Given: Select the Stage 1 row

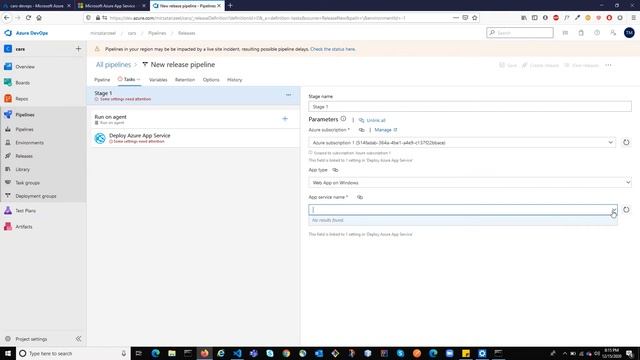Looking at the screenshot, I should point(194,96).
